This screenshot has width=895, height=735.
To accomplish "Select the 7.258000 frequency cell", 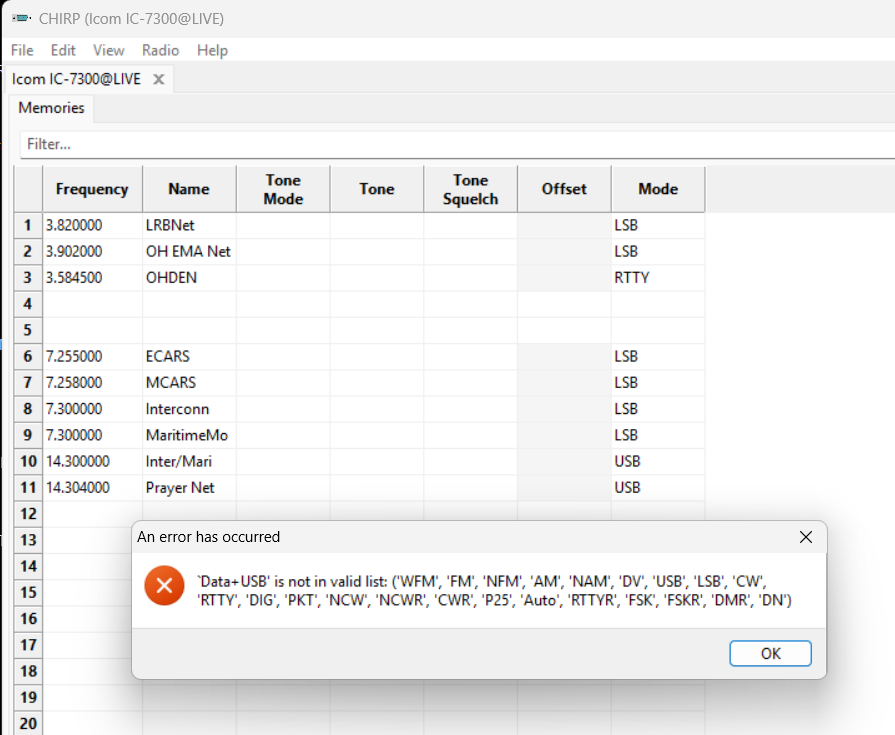I will coord(92,383).
